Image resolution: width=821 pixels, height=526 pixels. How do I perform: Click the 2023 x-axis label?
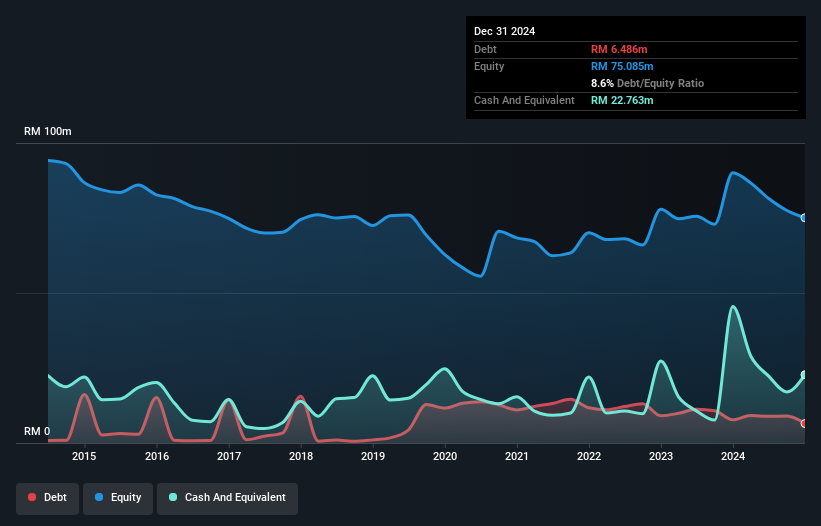pyautogui.click(x=661, y=456)
